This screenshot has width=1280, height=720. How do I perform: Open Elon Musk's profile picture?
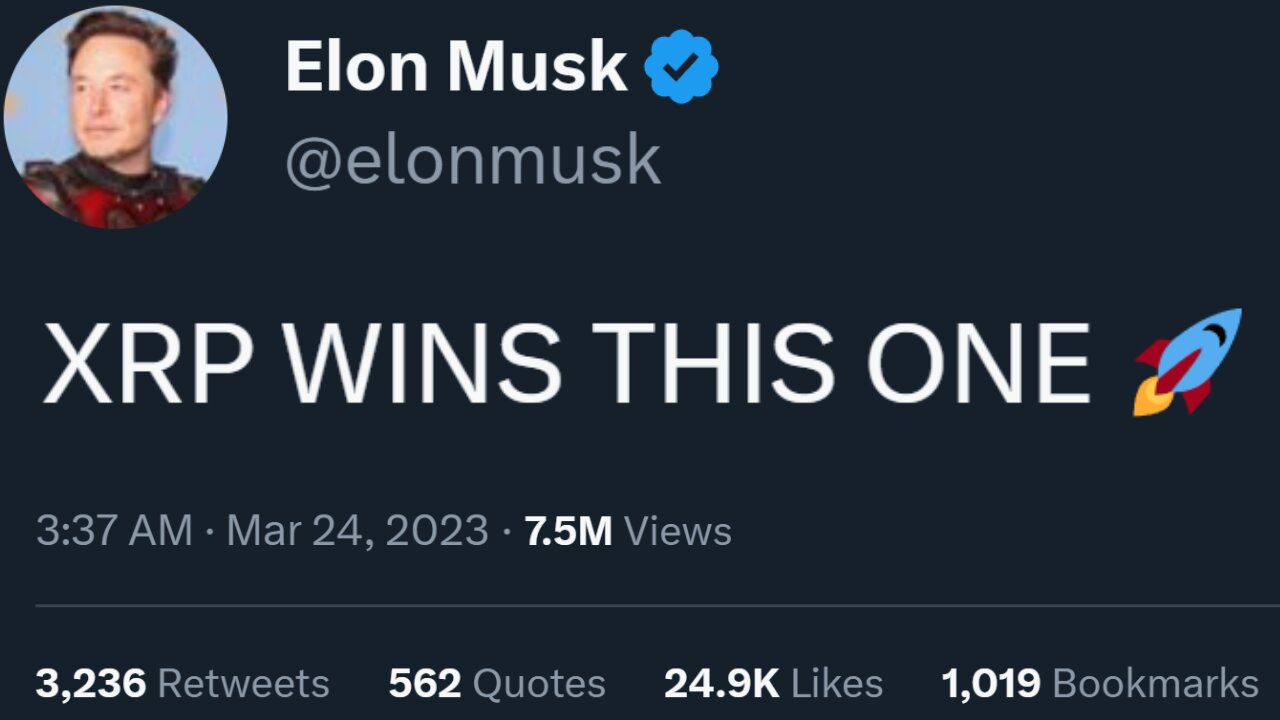coord(114,116)
